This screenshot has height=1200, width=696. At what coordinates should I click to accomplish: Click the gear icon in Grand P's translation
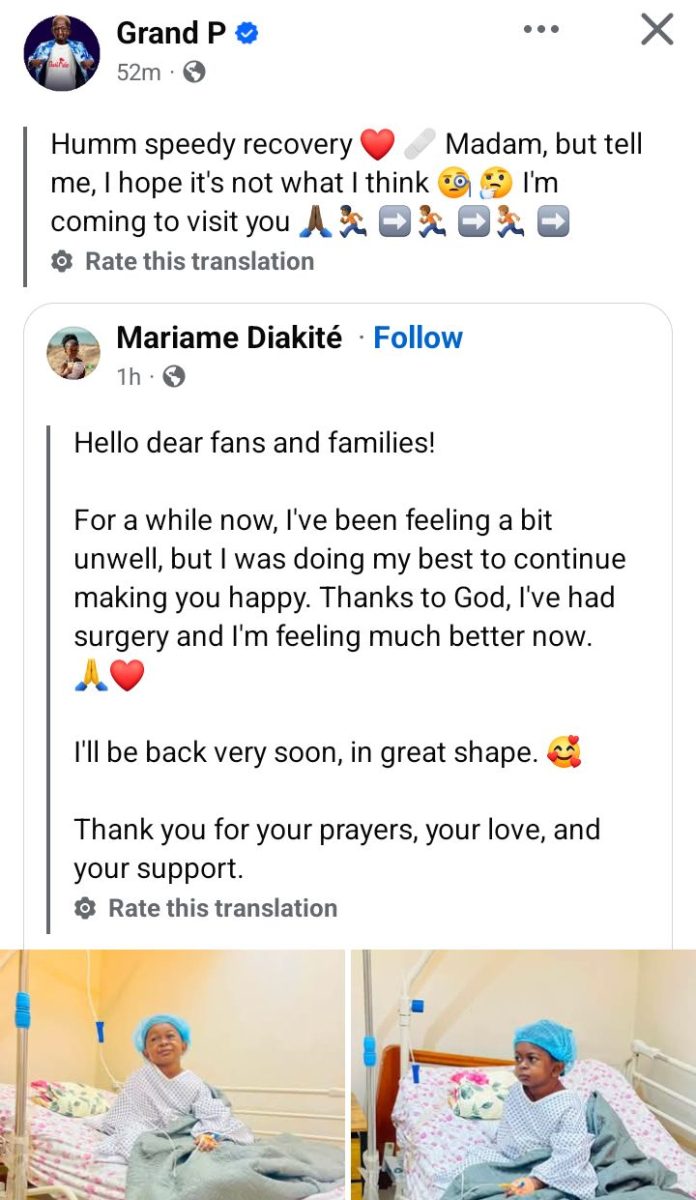point(61,262)
